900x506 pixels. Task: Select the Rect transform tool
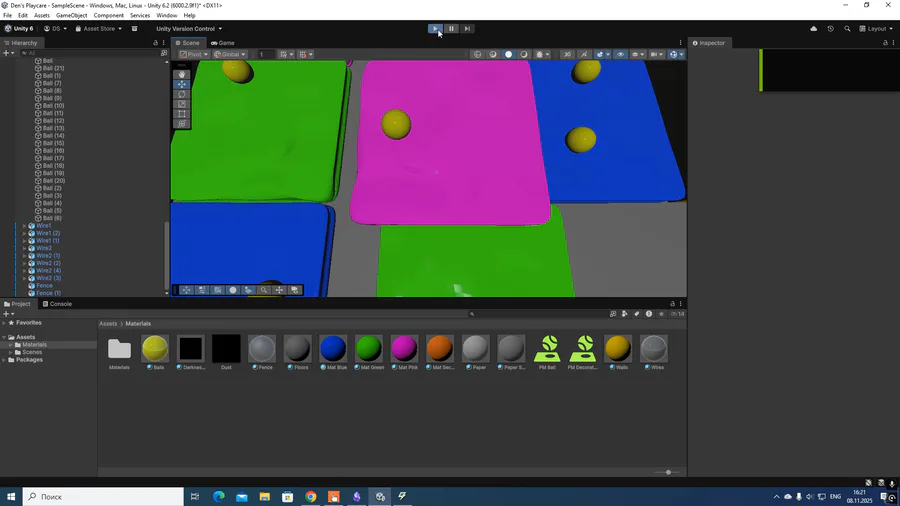(182, 114)
